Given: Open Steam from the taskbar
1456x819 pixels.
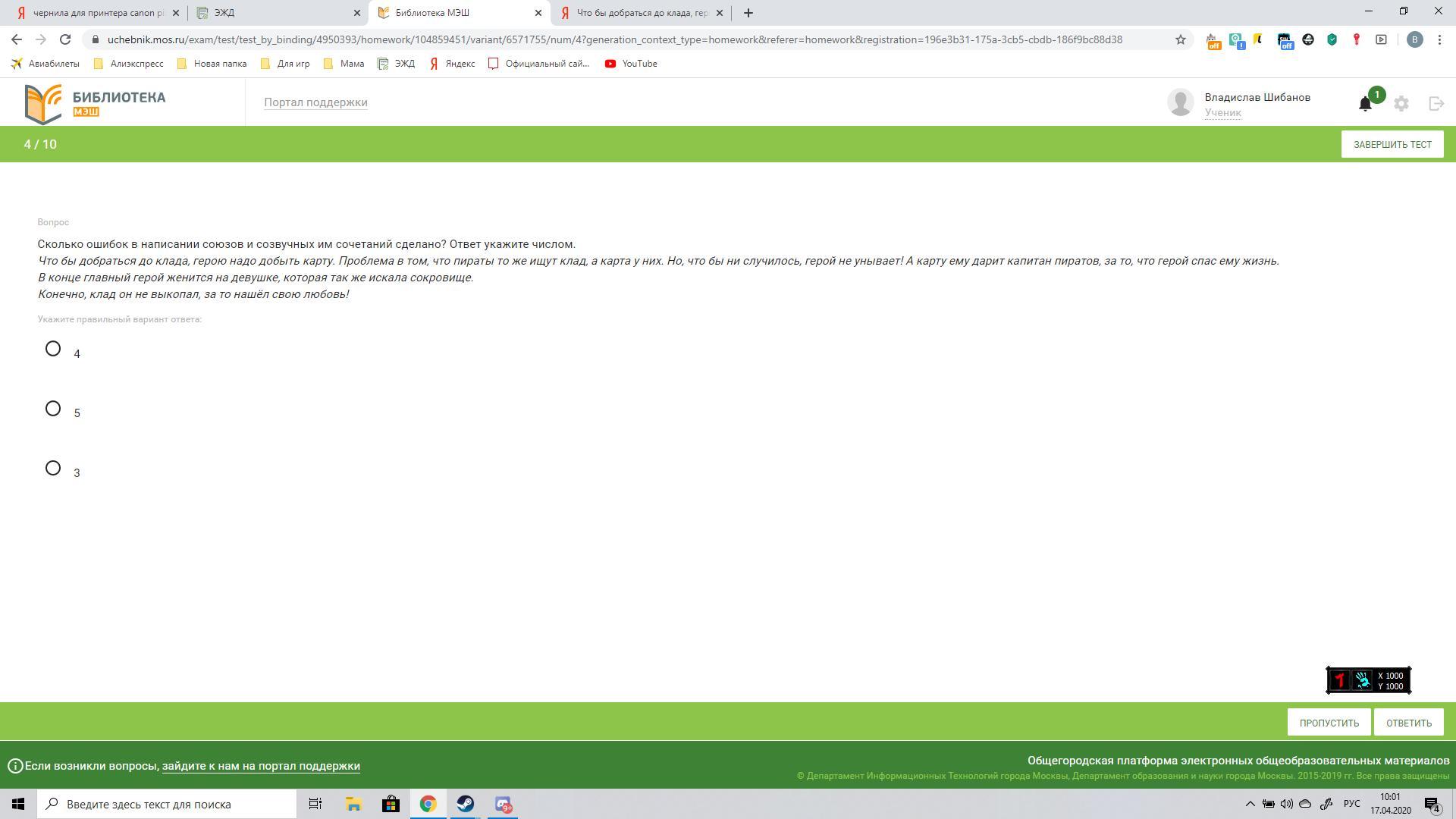Looking at the screenshot, I should (465, 804).
